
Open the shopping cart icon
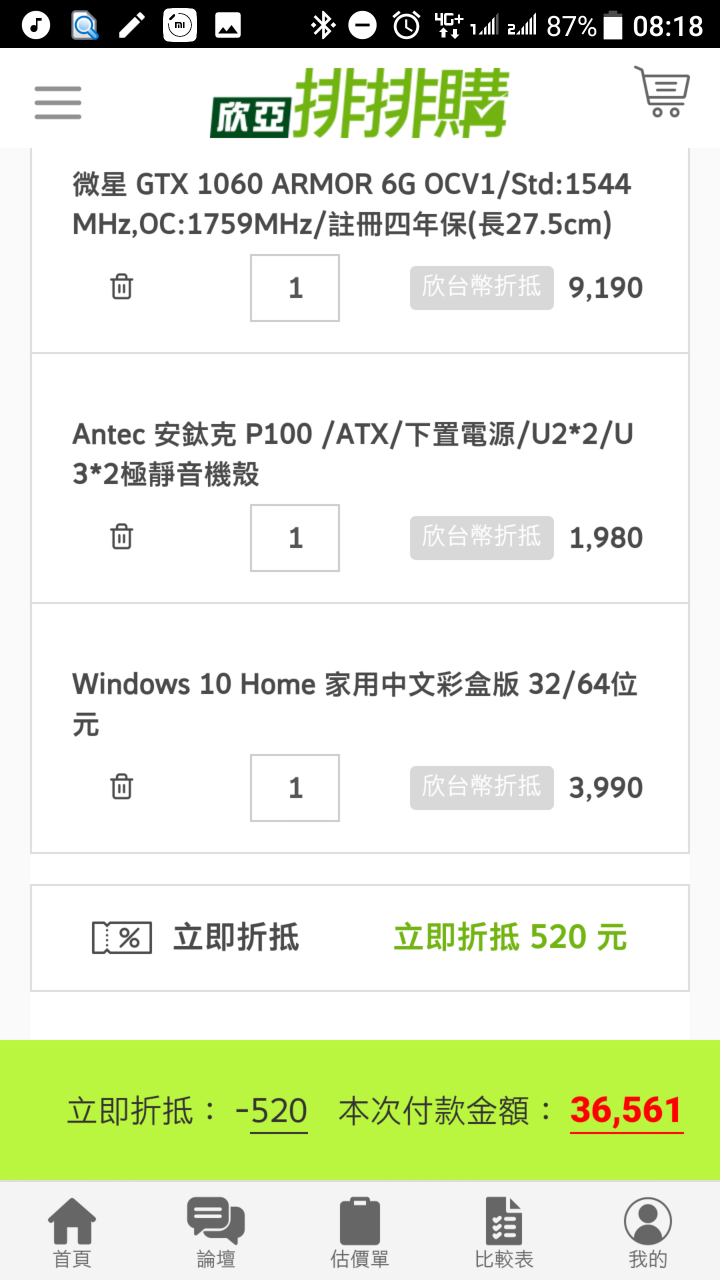[x=663, y=92]
